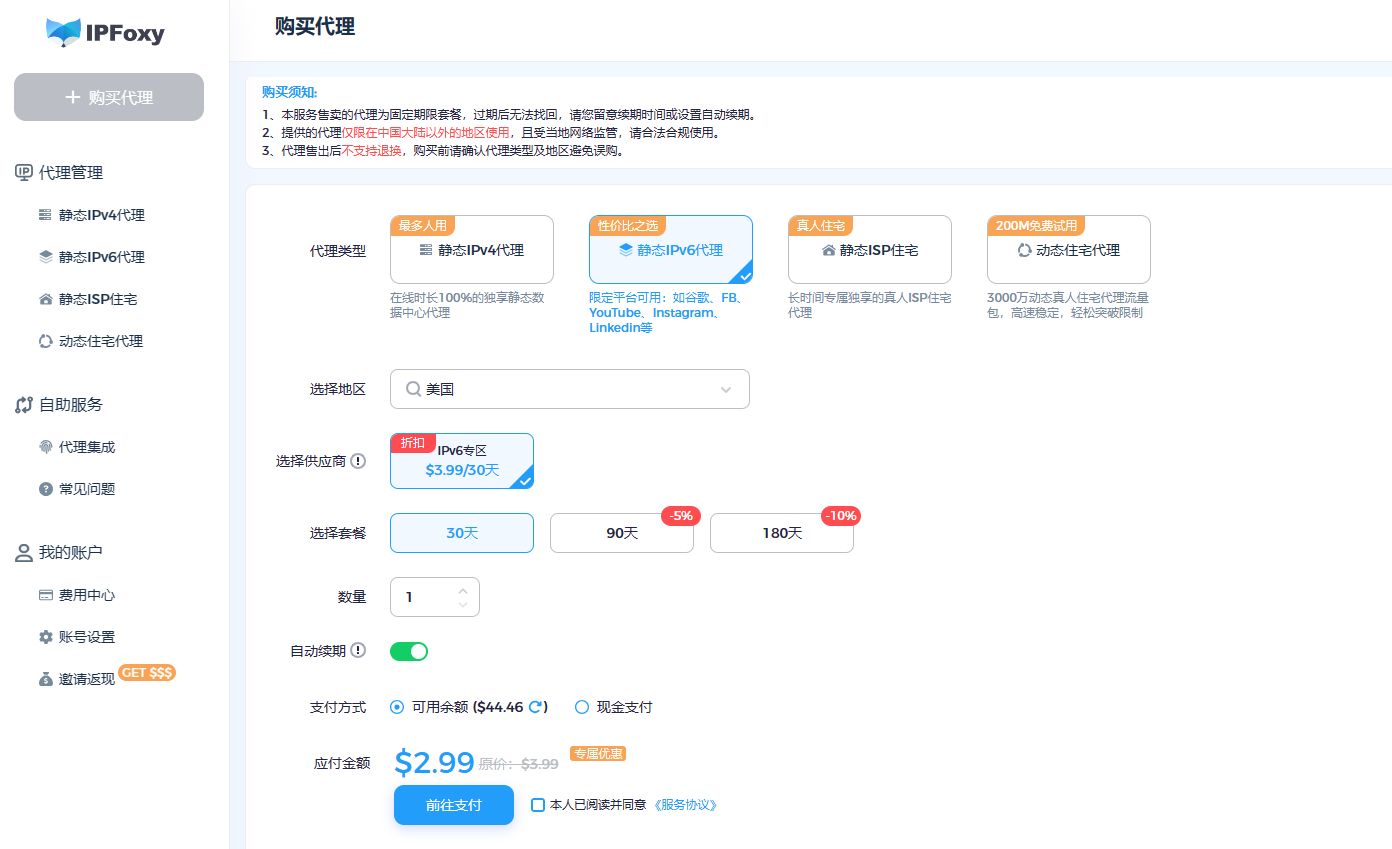
Task: Select the 静态IPv6代理 proxy type card
Action: coord(670,250)
